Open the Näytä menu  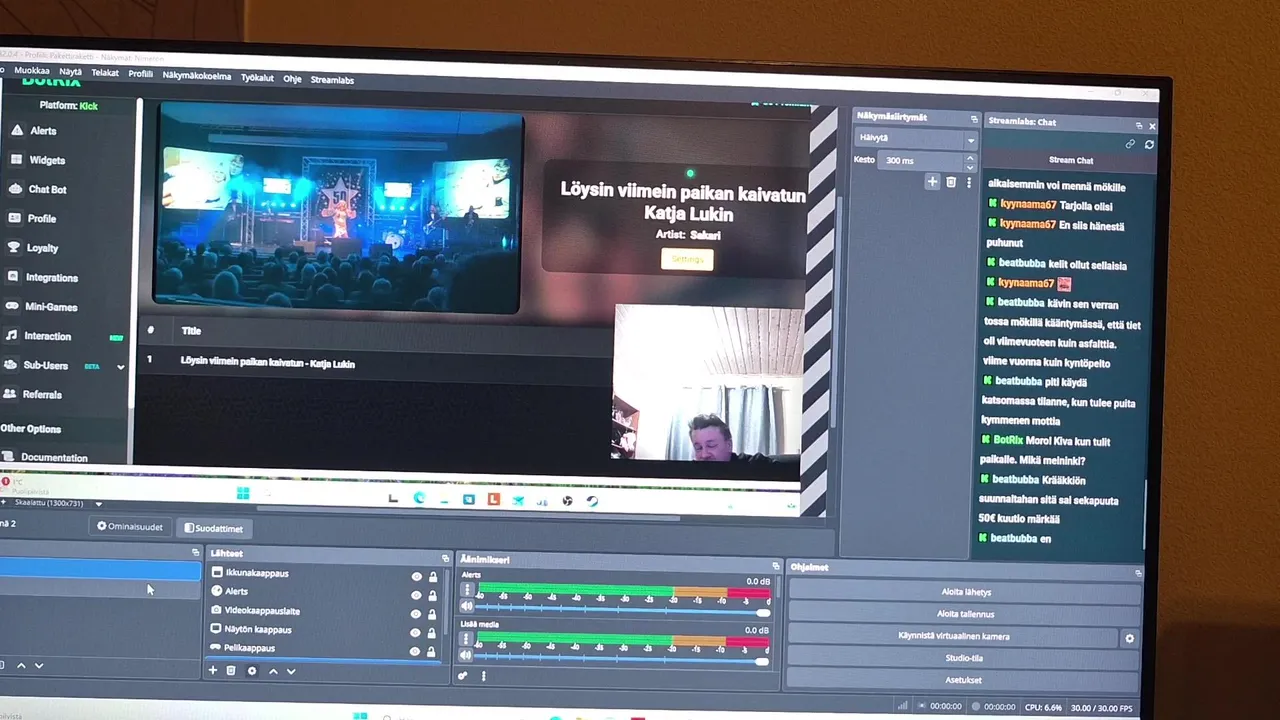[x=70, y=72]
